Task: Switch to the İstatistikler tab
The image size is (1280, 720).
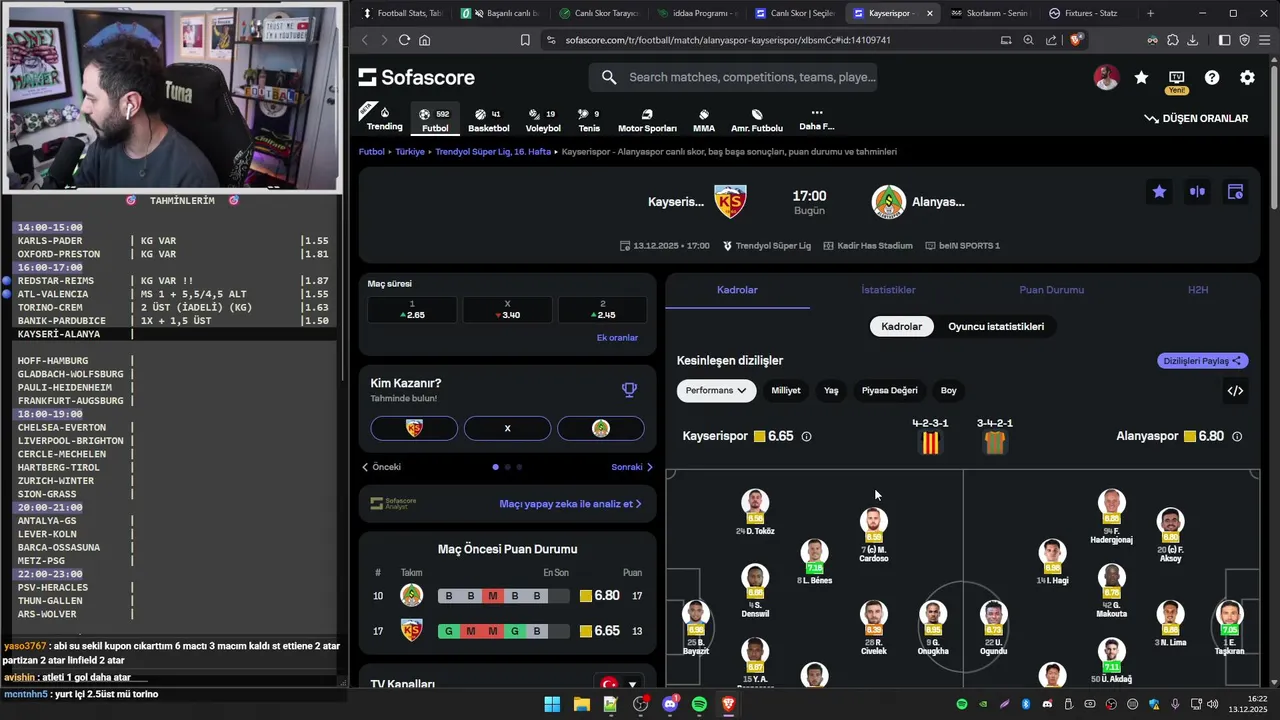Action: (x=888, y=290)
